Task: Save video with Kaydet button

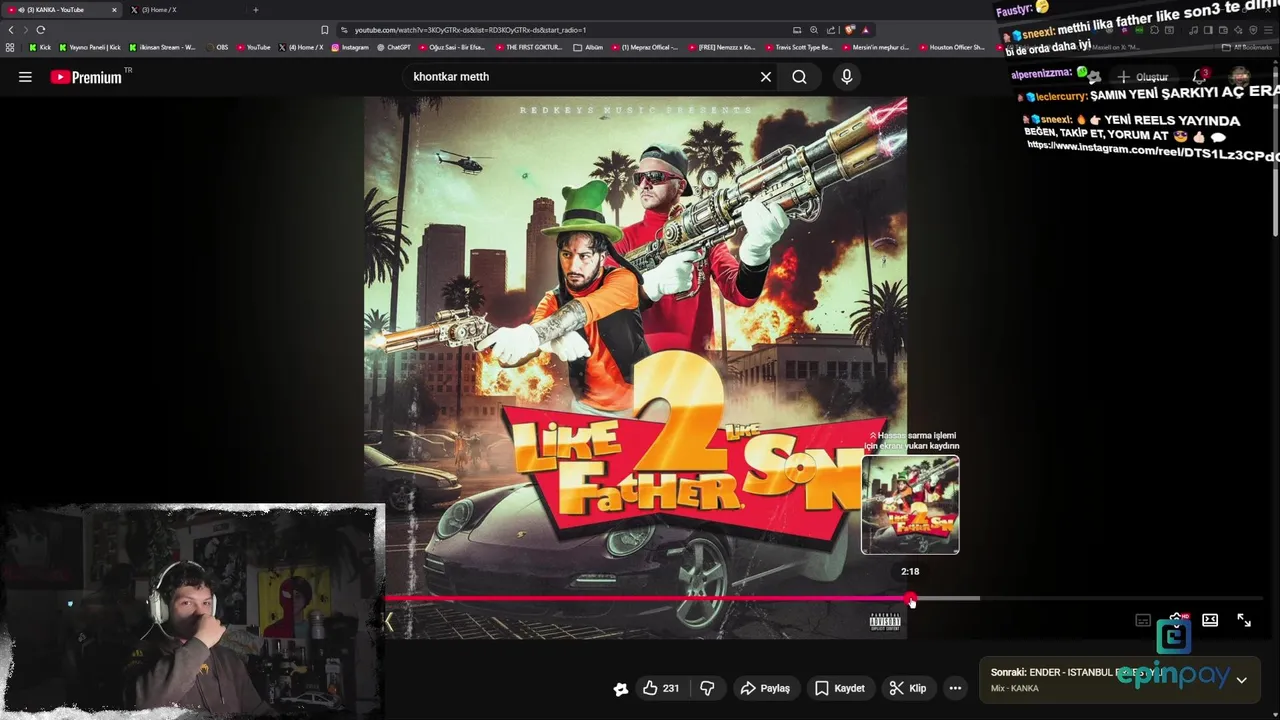Action: (x=839, y=688)
